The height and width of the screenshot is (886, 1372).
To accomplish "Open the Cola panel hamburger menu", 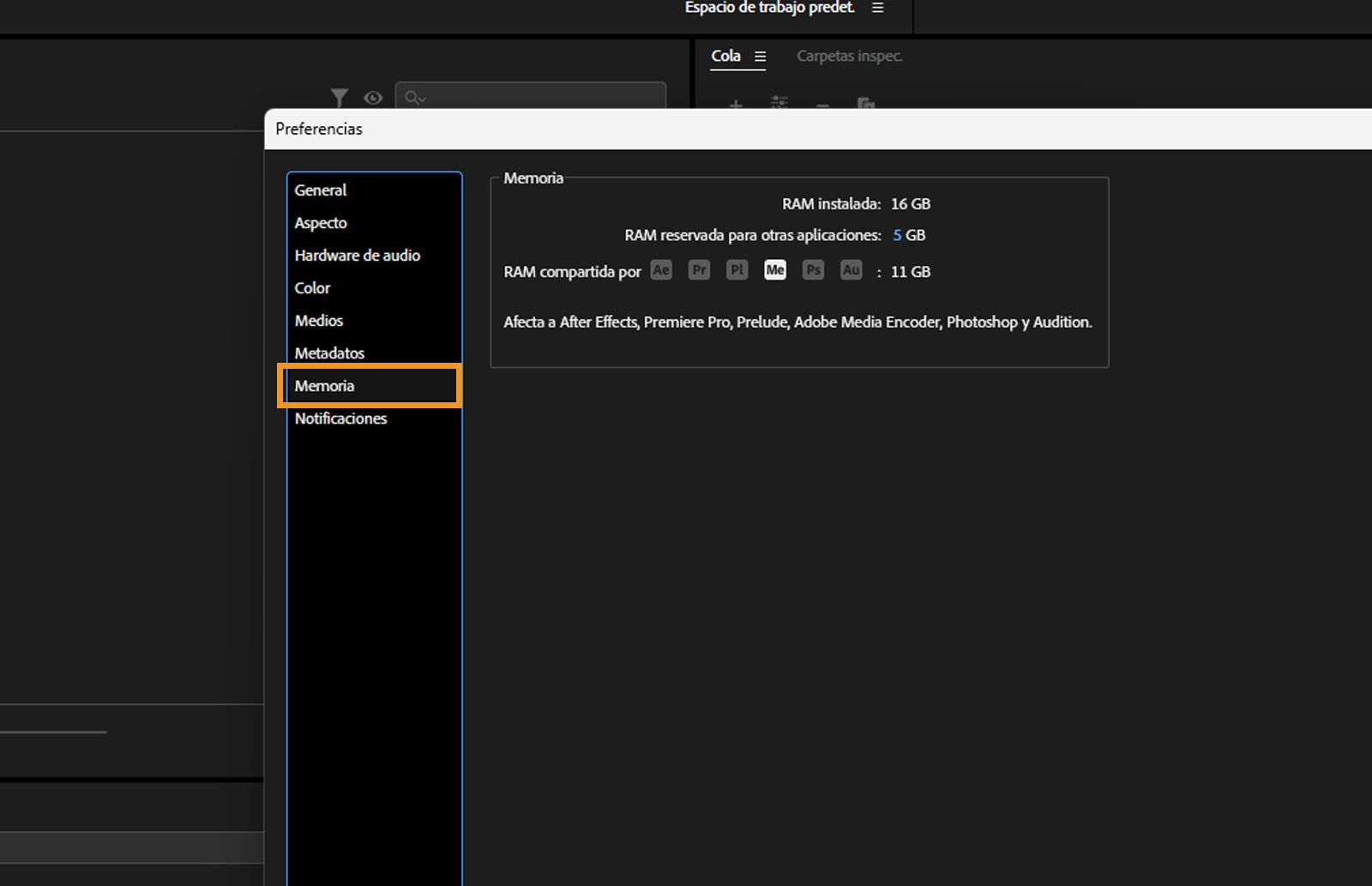I will click(x=761, y=56).
